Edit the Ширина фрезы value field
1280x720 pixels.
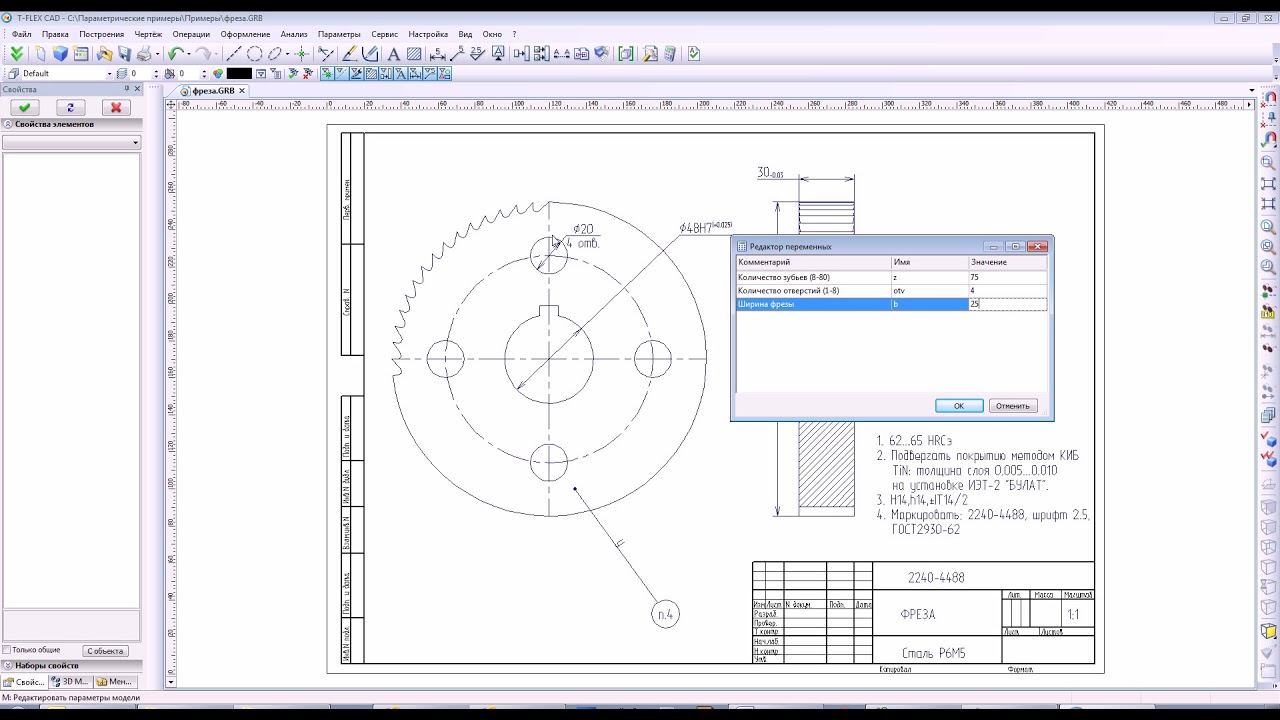coord(1008,304)
